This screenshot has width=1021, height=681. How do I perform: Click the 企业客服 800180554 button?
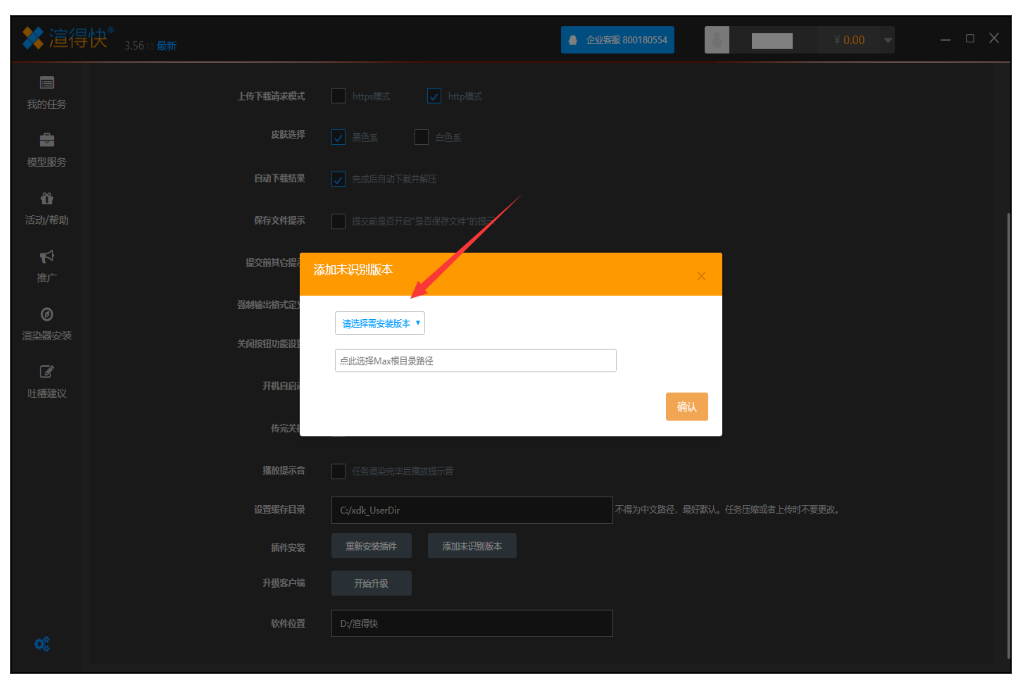pyautogui.click(x=617, y=40)
